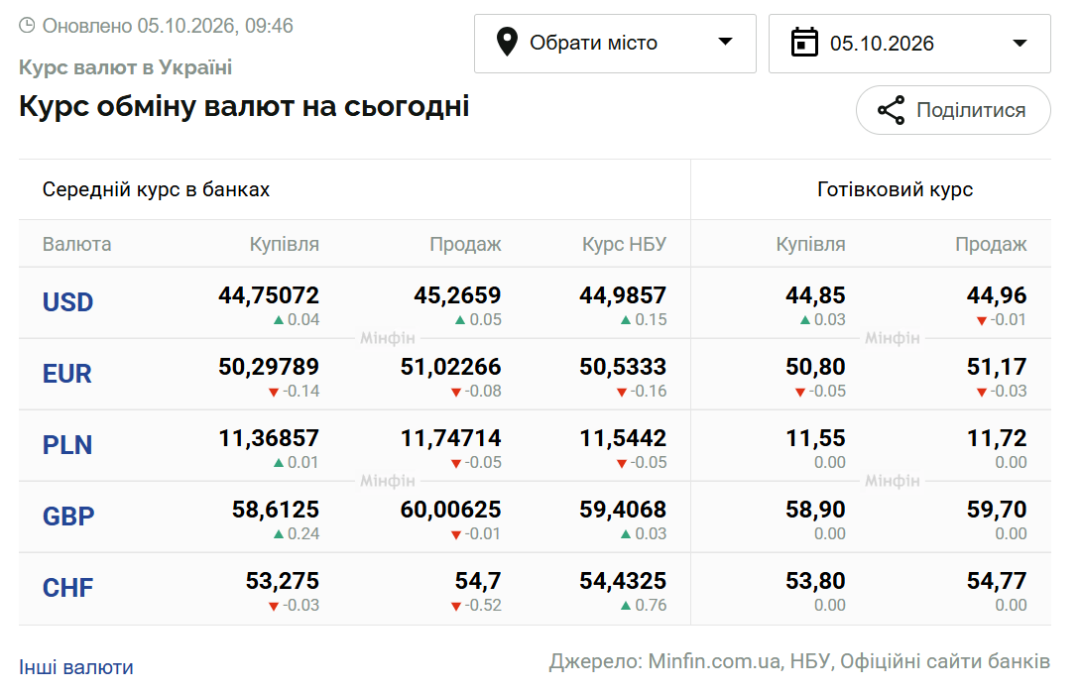Click USD NBU rate 44,9857

623,295
